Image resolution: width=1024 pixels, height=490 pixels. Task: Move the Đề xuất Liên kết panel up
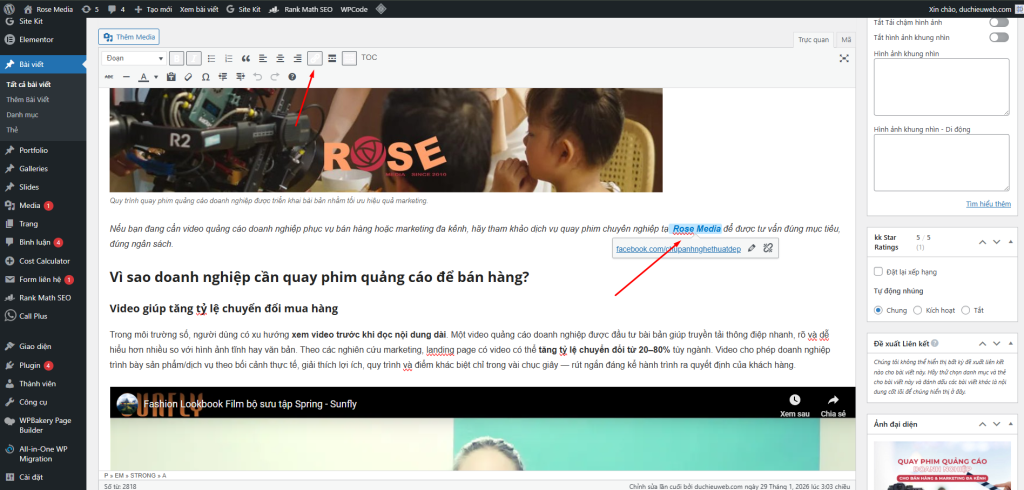pos(982,343)
